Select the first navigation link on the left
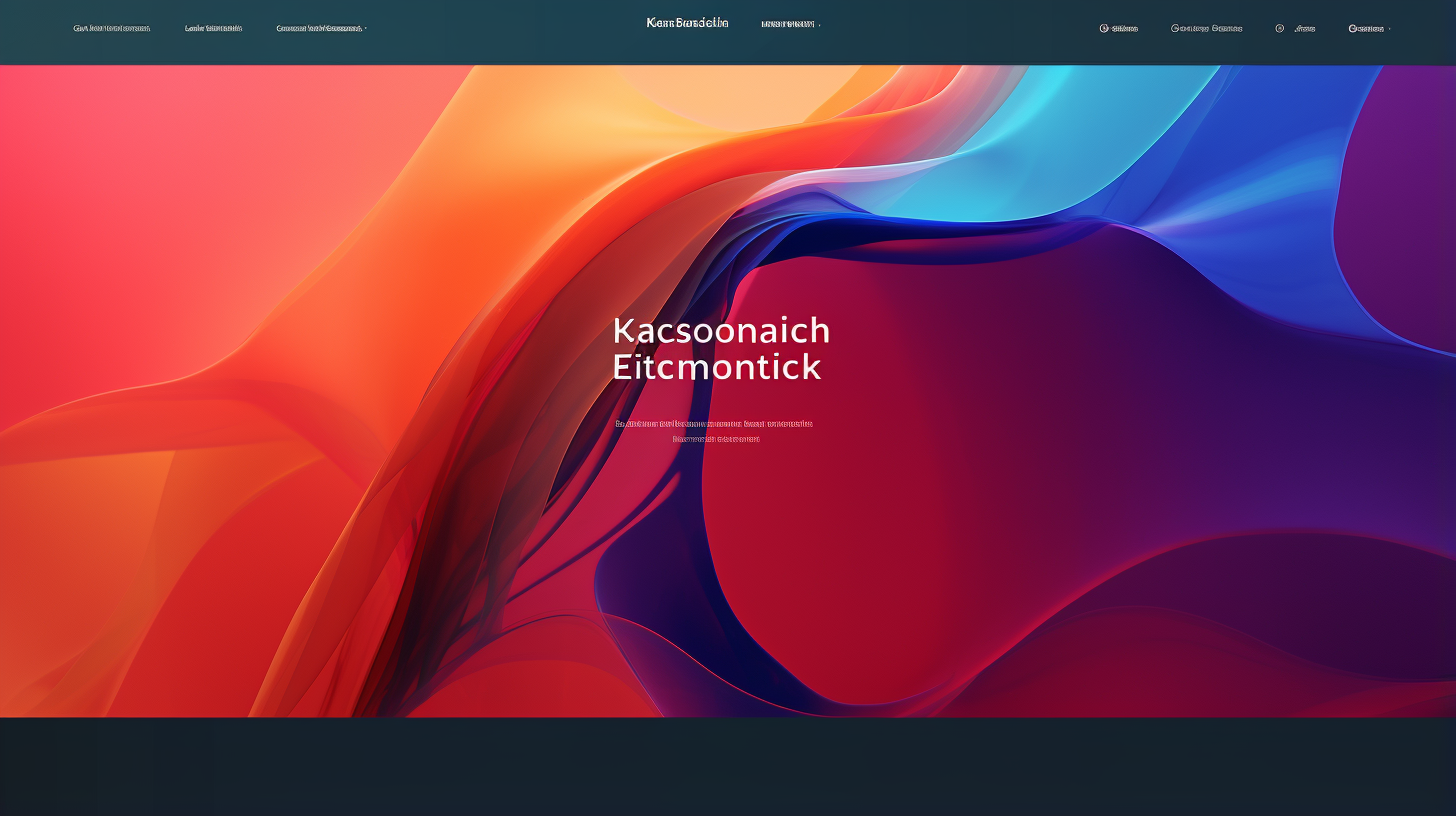 110,28
